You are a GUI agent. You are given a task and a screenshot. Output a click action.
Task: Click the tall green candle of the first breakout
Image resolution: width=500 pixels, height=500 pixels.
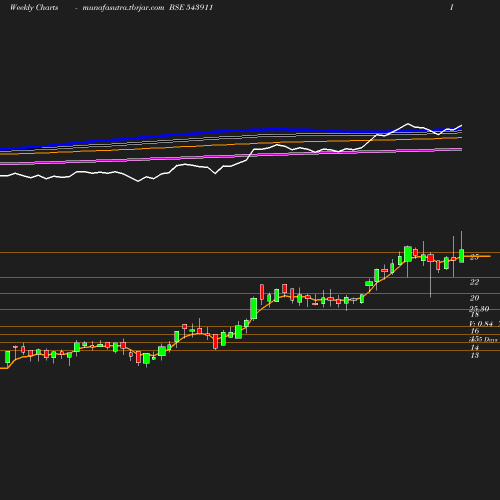pyautogui.click(x=254, y=308)
